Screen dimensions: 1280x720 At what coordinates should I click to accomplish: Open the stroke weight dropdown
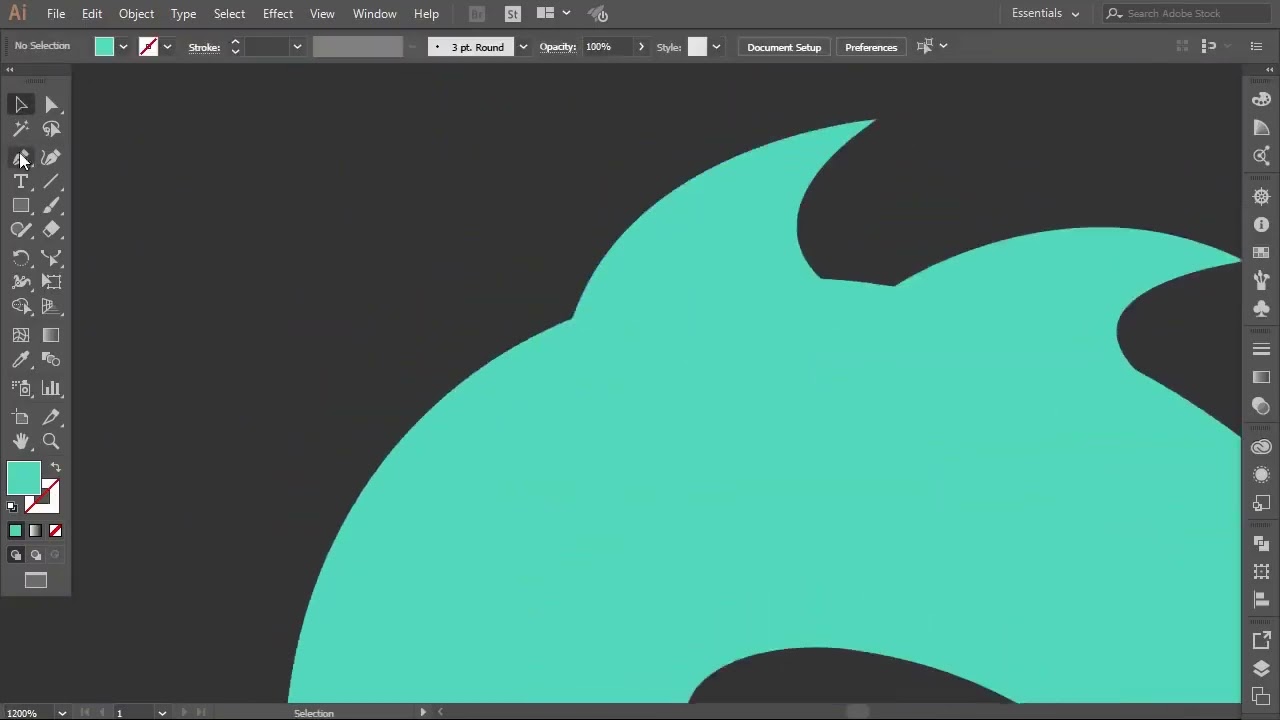(297, 47)
